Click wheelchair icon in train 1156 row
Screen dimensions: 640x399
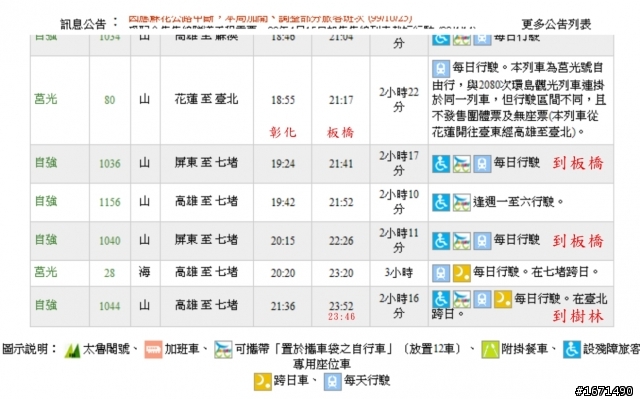[x=441, y=202]
